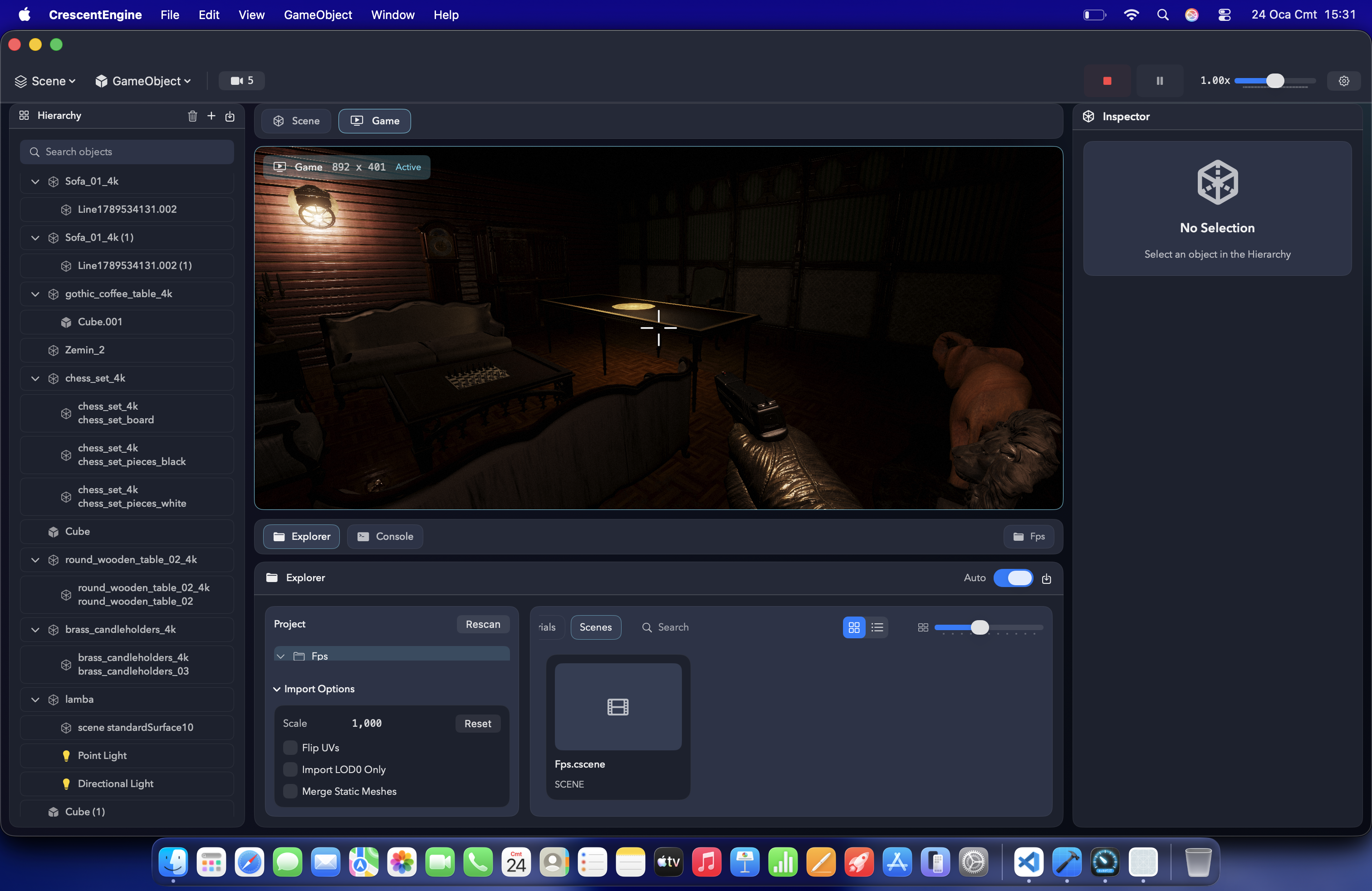Viewport: 1372px width, 891px height.
Task: Check the Merge Static Meshes option
Action: pyautogui.click(x=290, y=791)
